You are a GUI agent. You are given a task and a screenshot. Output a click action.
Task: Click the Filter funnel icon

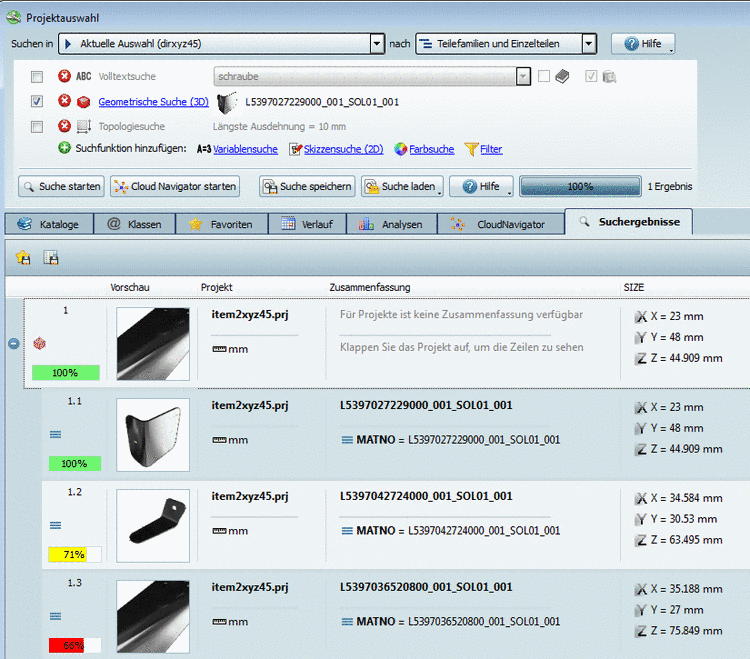click(471, 149)
